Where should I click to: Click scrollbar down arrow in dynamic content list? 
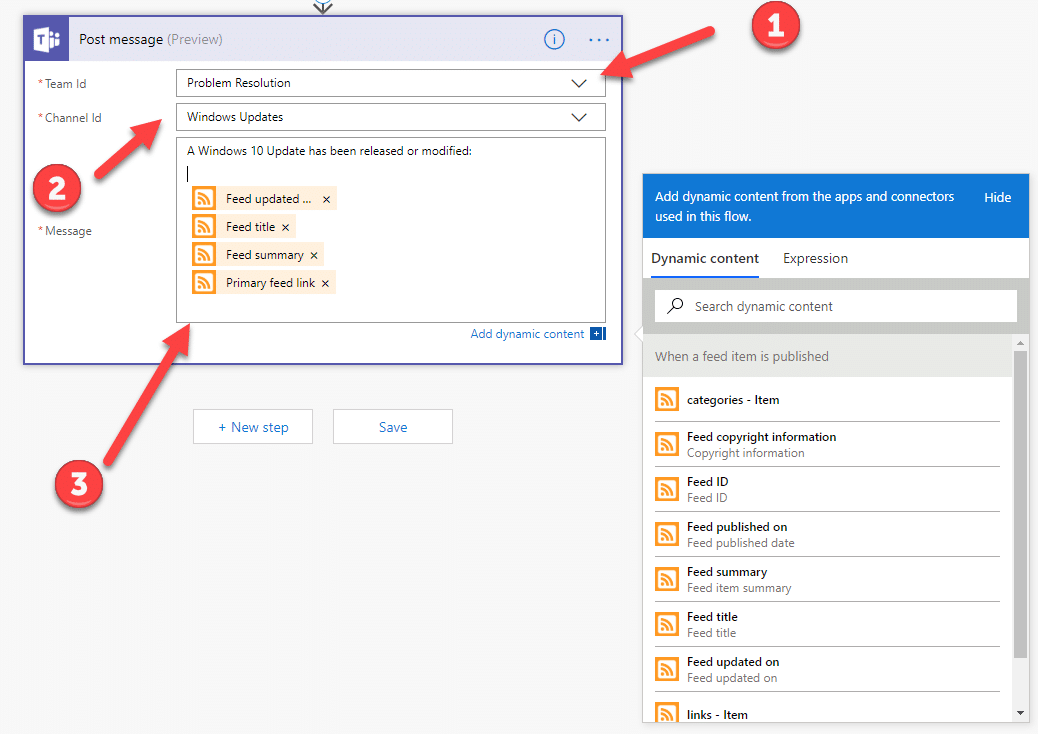(x=1020, y=713)
